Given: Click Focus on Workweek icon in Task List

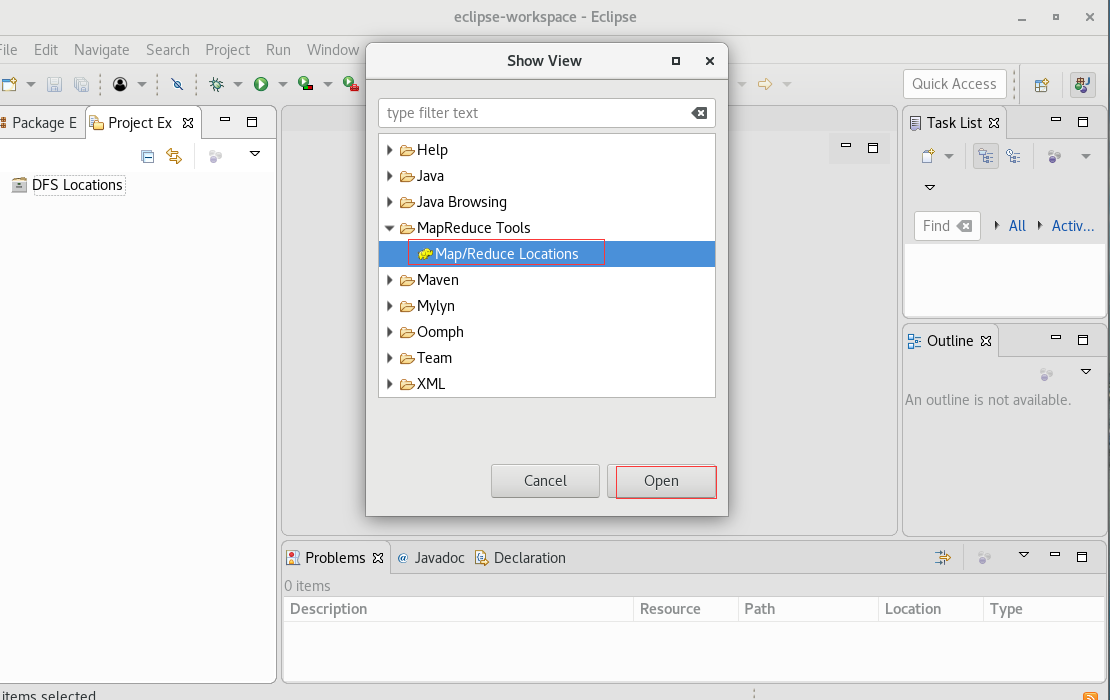Looking at the screenshot, I should [1054, 156].
